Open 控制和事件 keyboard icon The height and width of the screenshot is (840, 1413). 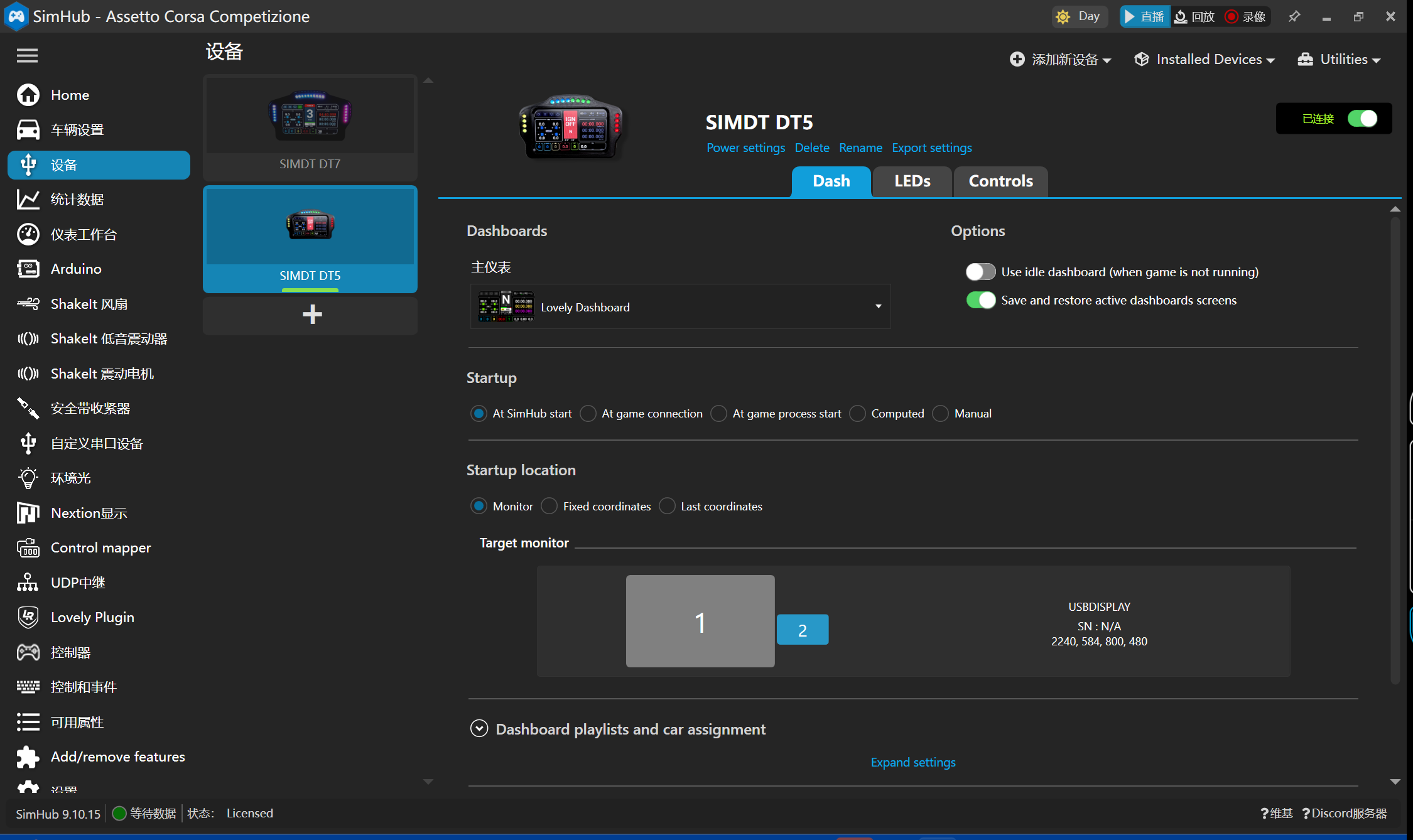[28, 687]
